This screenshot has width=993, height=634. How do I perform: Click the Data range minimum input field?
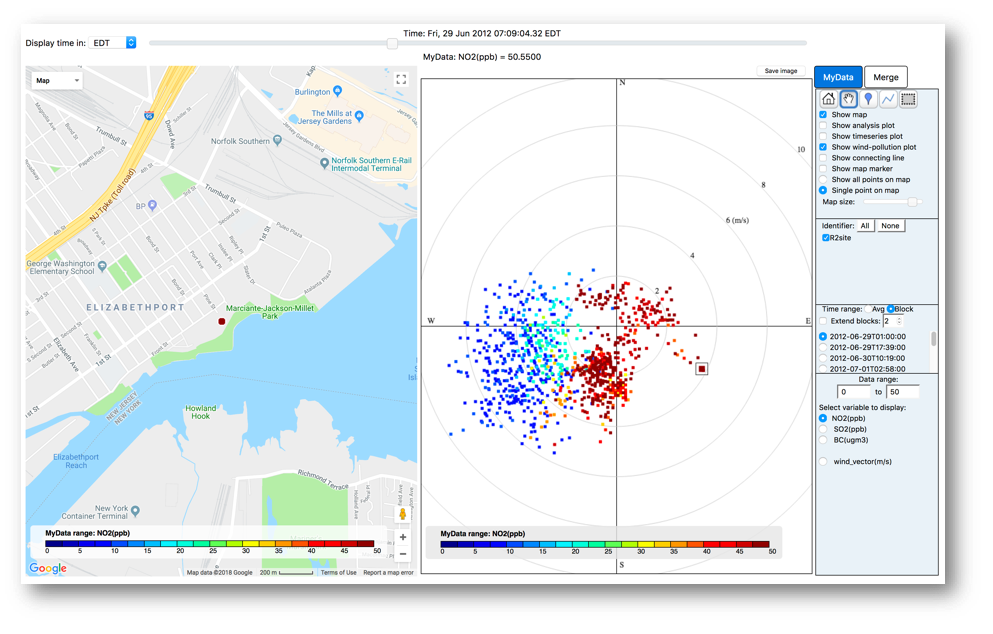[854, 392]
